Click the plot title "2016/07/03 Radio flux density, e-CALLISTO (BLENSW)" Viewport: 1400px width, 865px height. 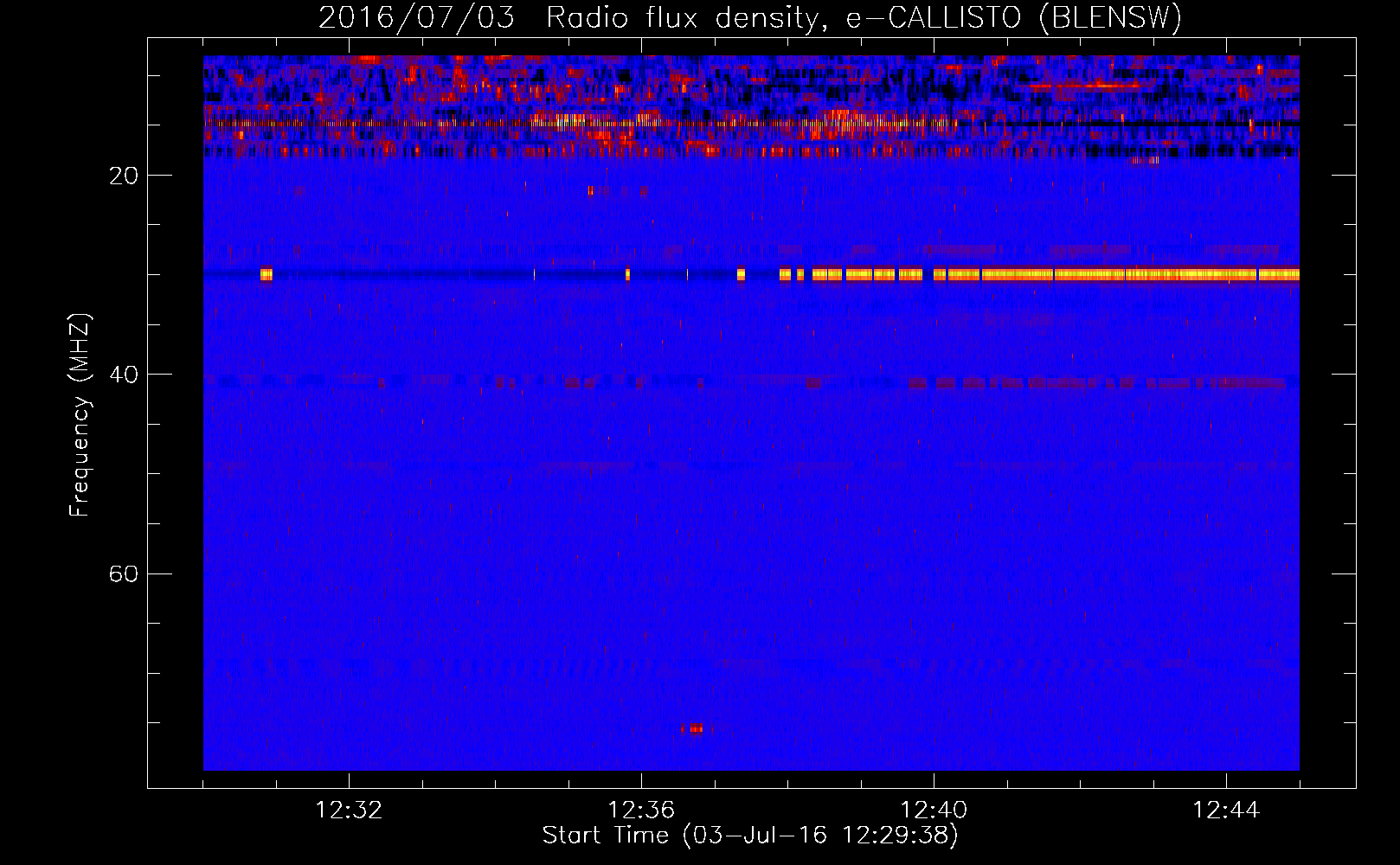[750, 17]
